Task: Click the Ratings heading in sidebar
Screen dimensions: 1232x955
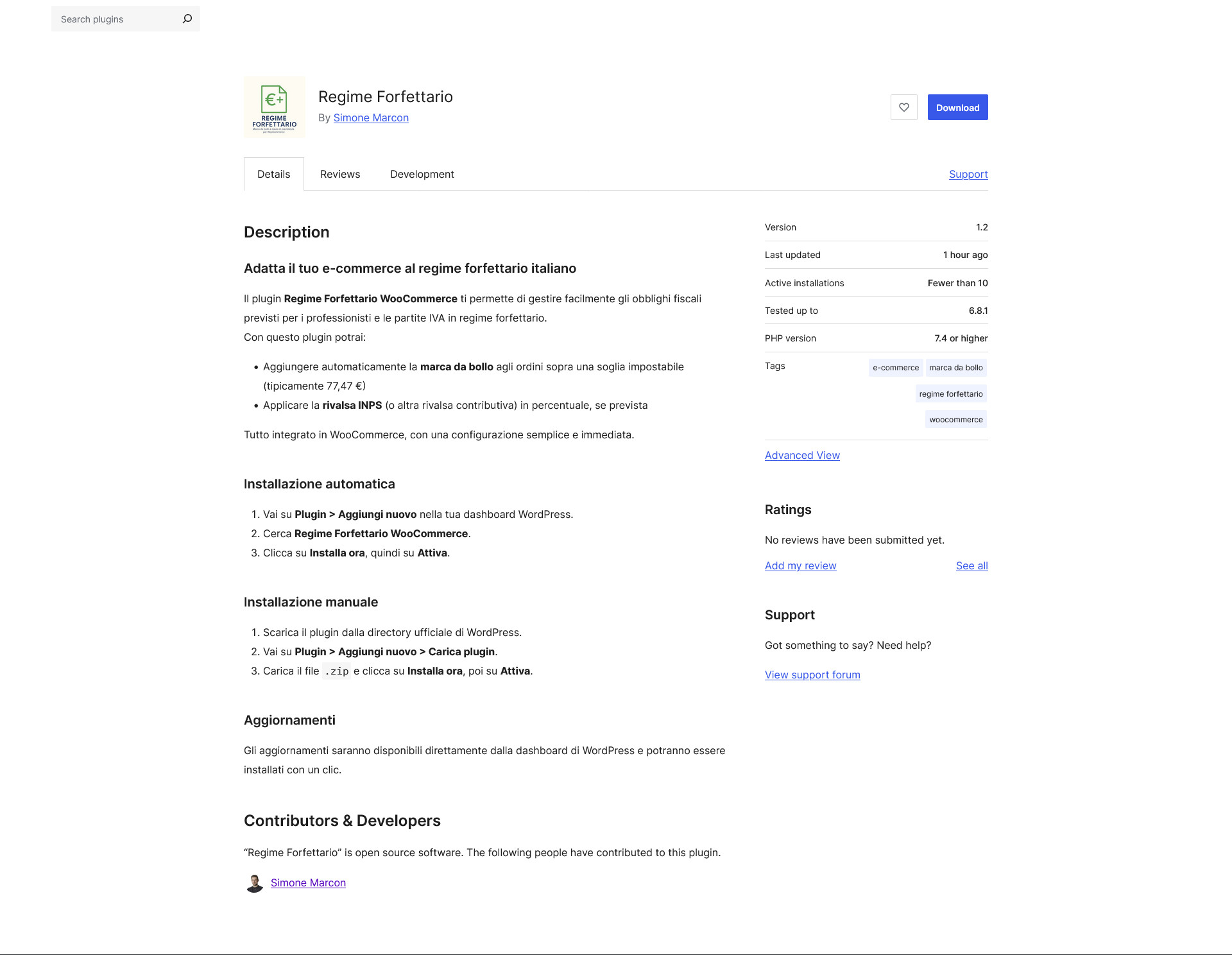Action: point(788,510)
